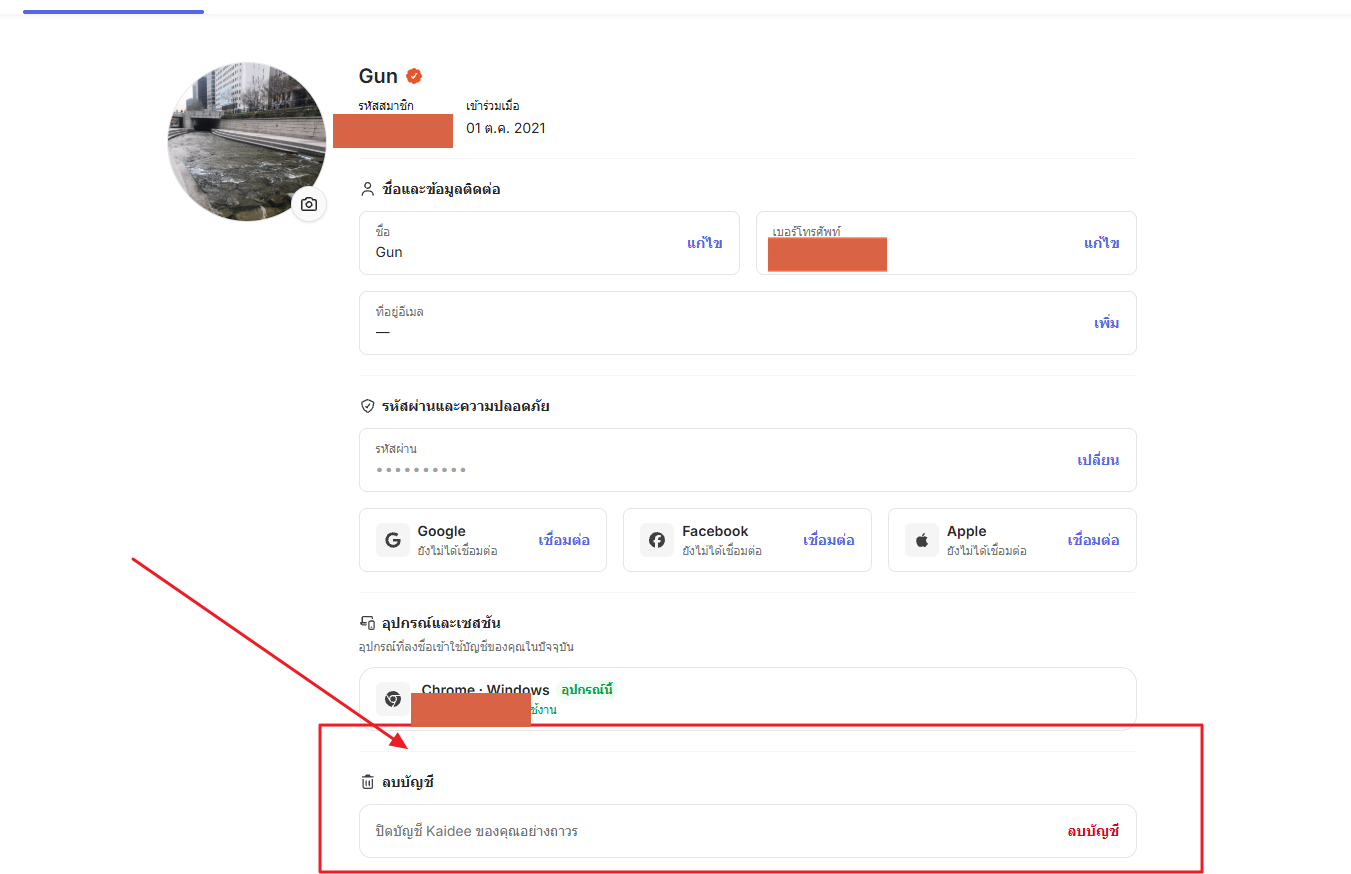Click the orange verified badge beside Gun
The image size is (1351, 874).
[414, 76]
